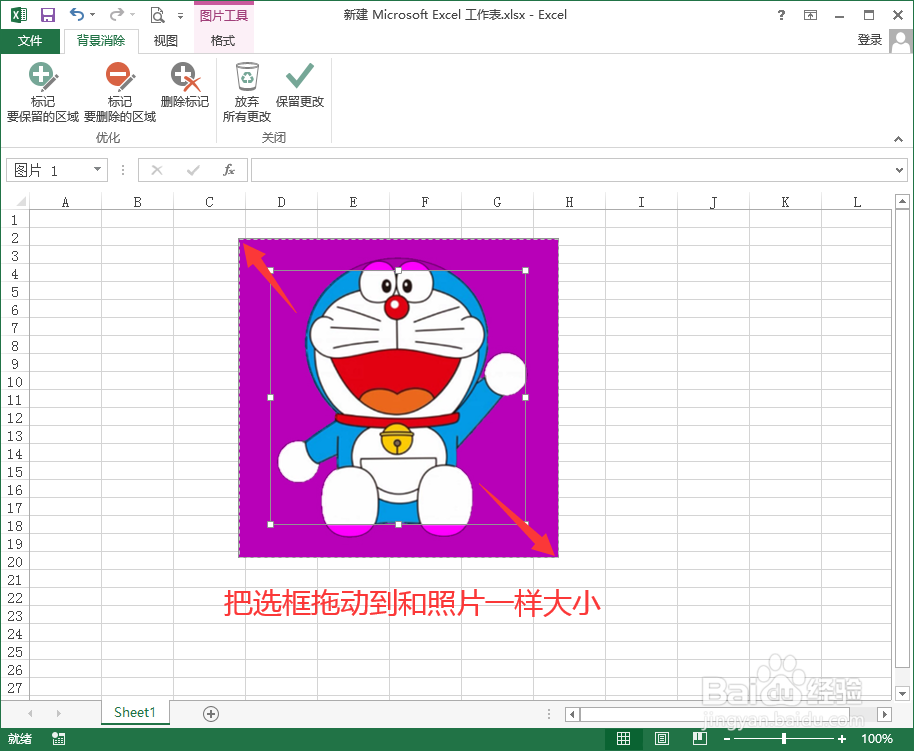Image resolution: width=914 pixels, height=751 pixels.
Task: Select the Sheet1 worksheet tab
Action: 135,713
